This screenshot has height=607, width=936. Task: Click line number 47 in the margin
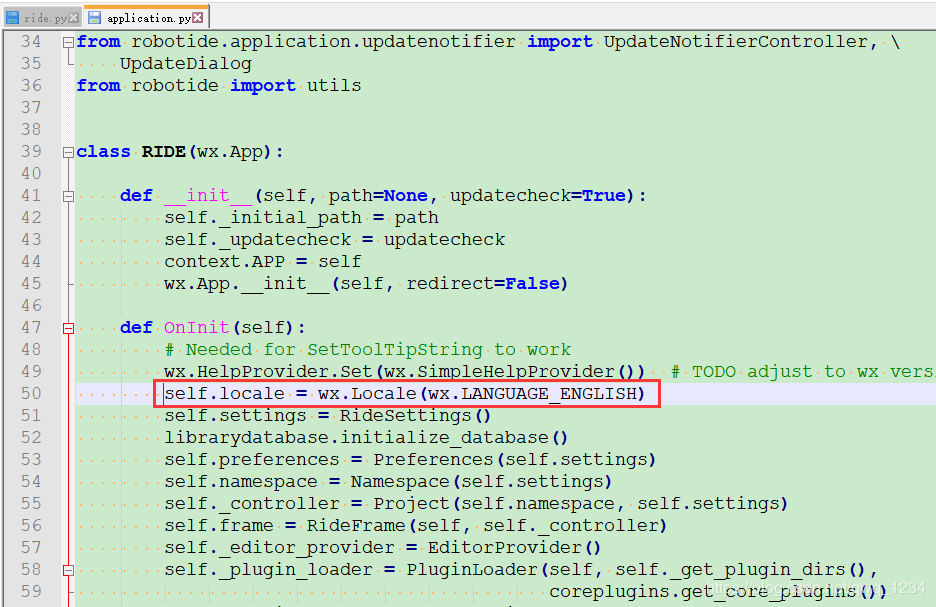point(31,328)
